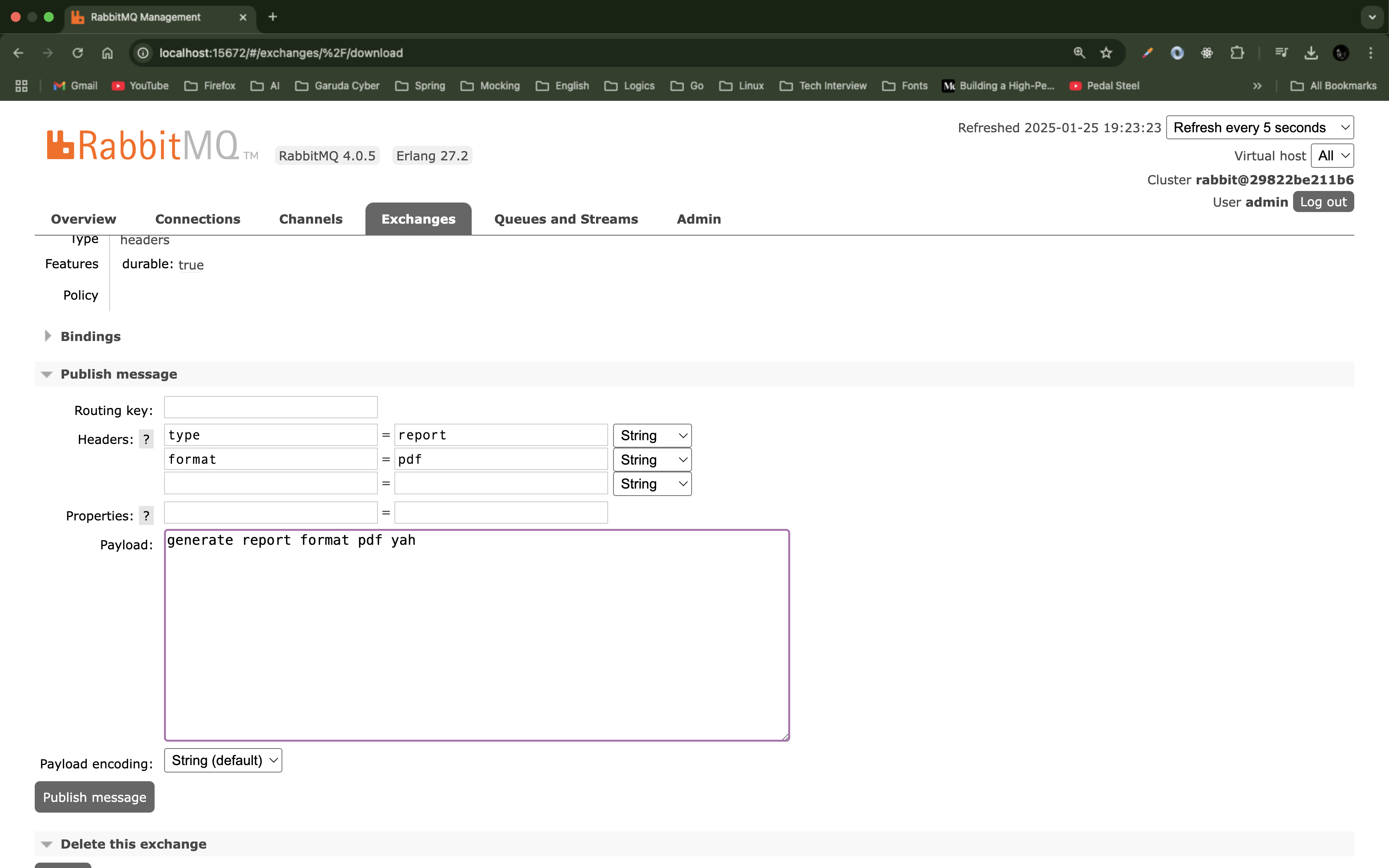The image size is (1389, 868).
Task: Go to the Admin tab
Action: [x=699, y=219]
